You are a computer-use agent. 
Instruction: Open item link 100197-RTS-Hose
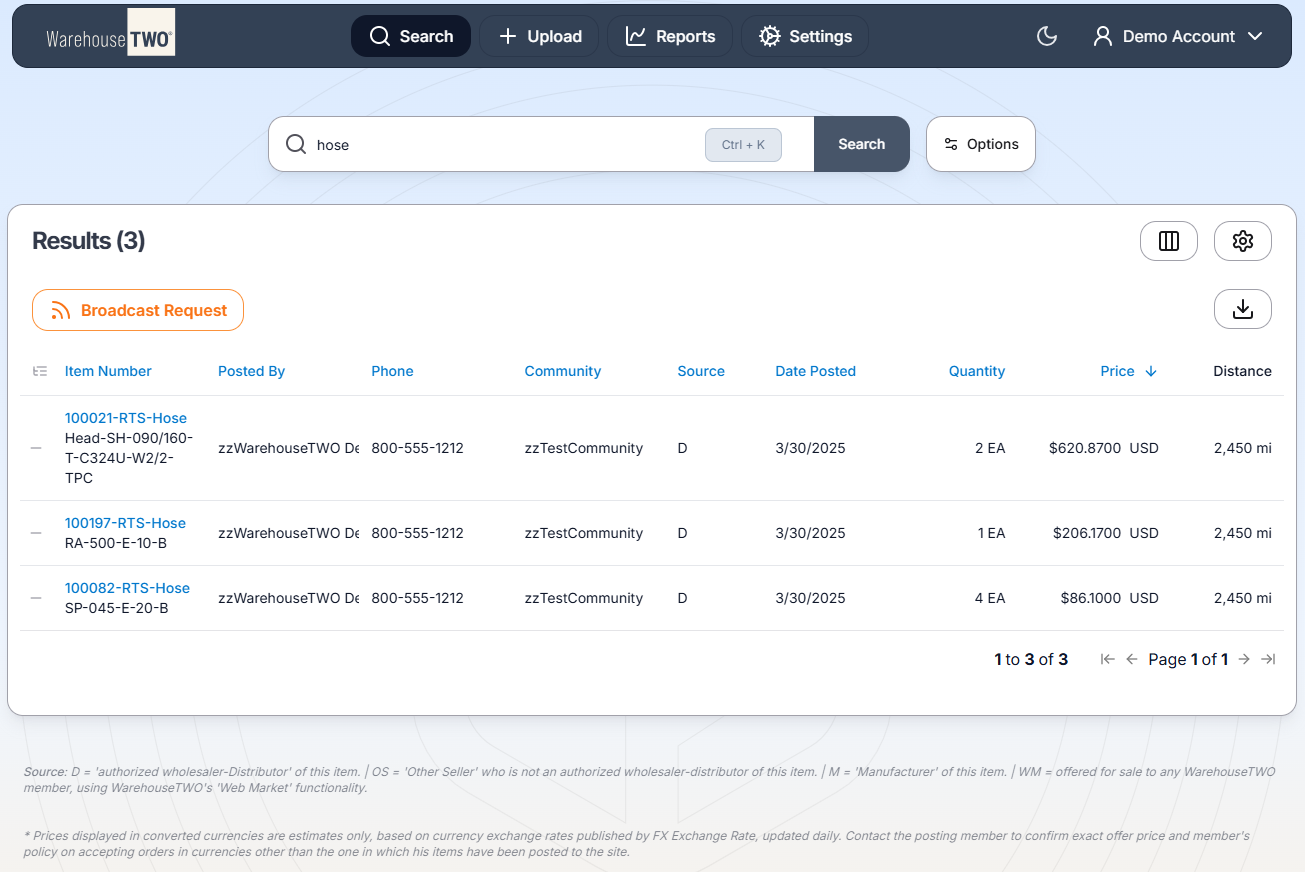[125, 523]
